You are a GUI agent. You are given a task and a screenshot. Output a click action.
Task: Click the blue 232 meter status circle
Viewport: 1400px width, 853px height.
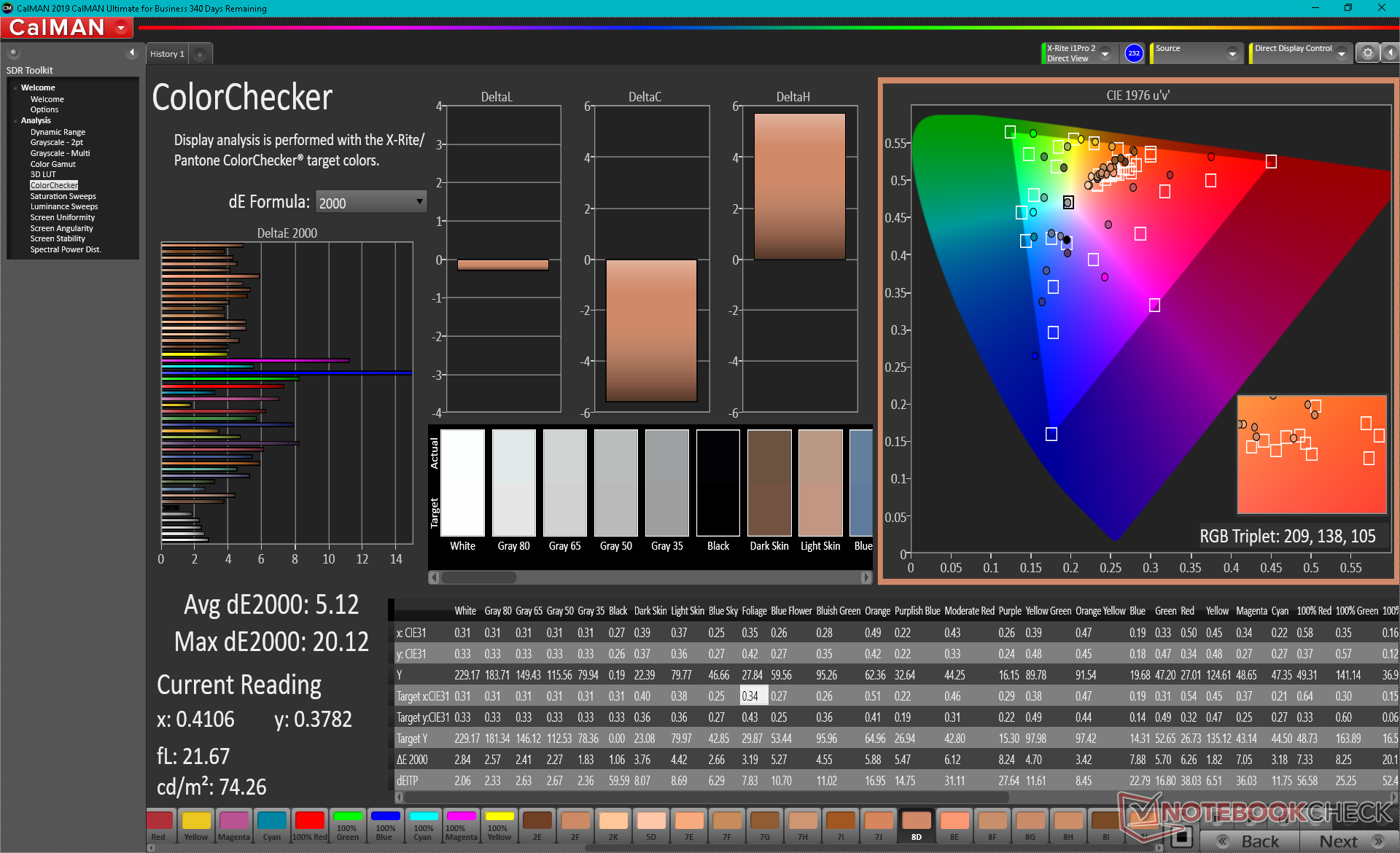tap(1133, 53)
